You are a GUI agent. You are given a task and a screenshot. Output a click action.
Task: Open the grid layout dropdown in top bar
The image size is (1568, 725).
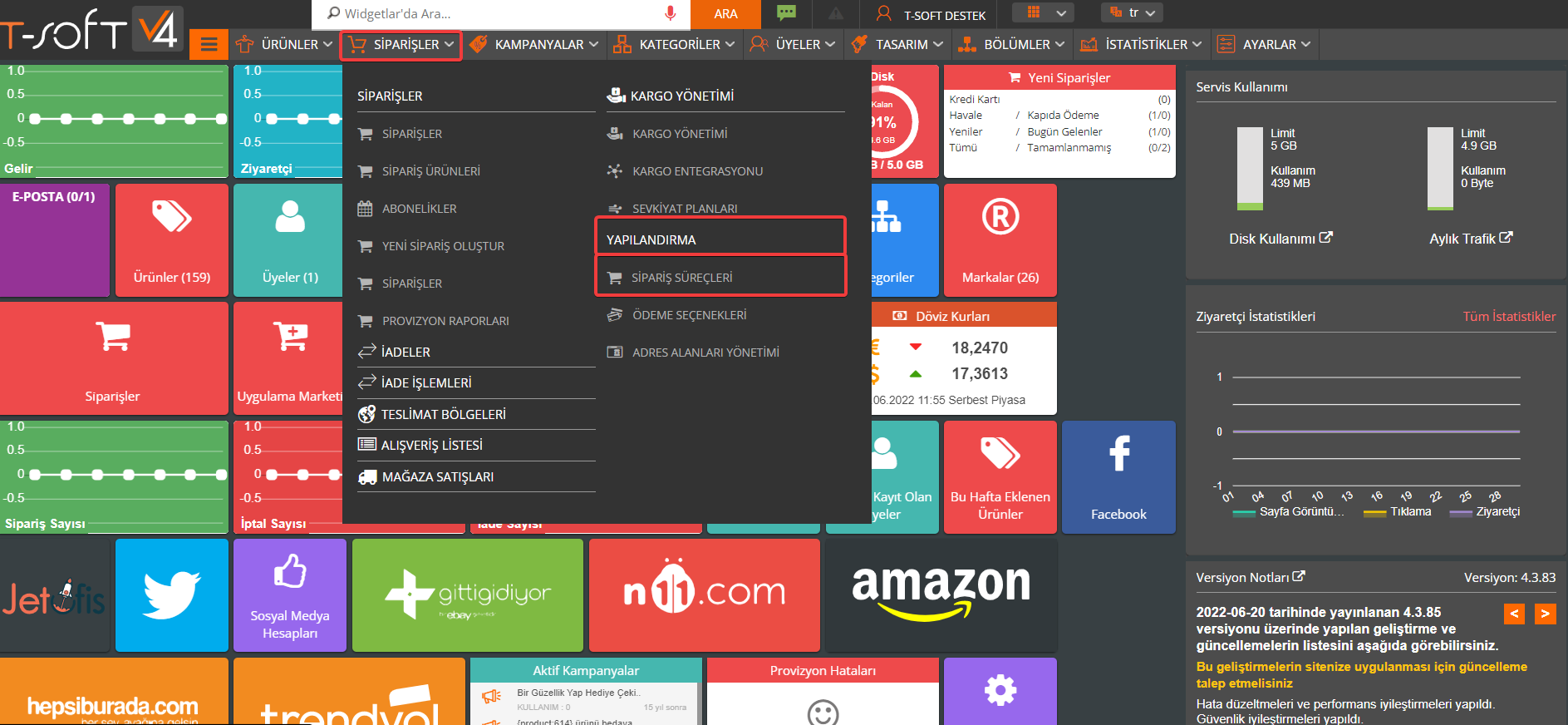coord(1044,12)
